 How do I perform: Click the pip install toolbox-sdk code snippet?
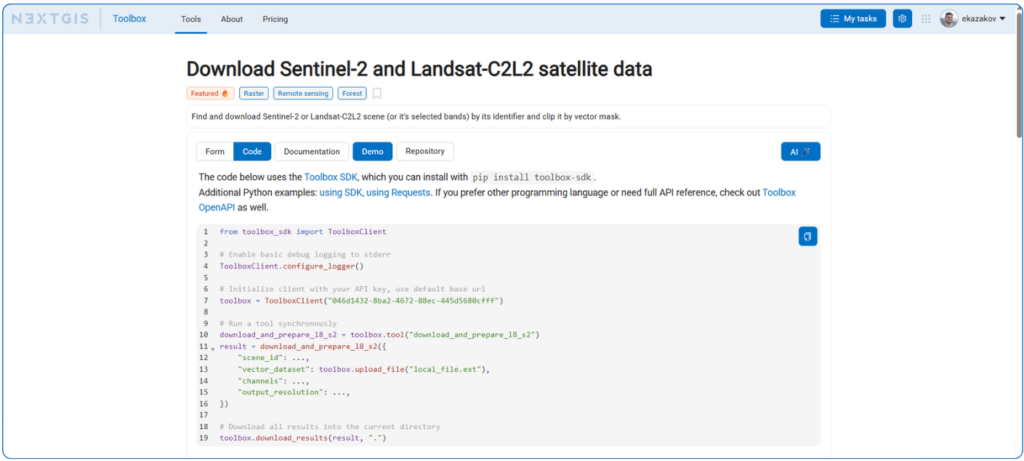[x=533, y=177]
